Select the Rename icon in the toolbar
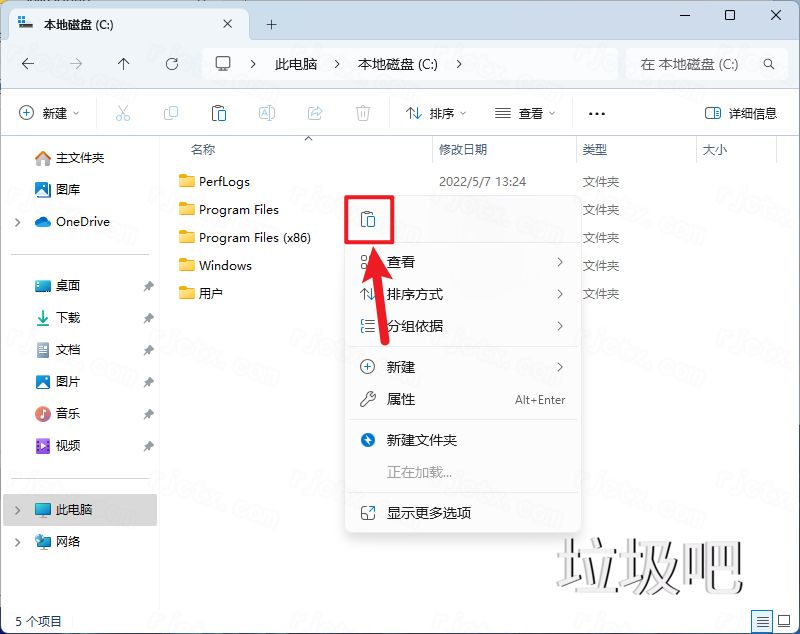This screenshot has height=634, width=800. click(x=267, y=112)
